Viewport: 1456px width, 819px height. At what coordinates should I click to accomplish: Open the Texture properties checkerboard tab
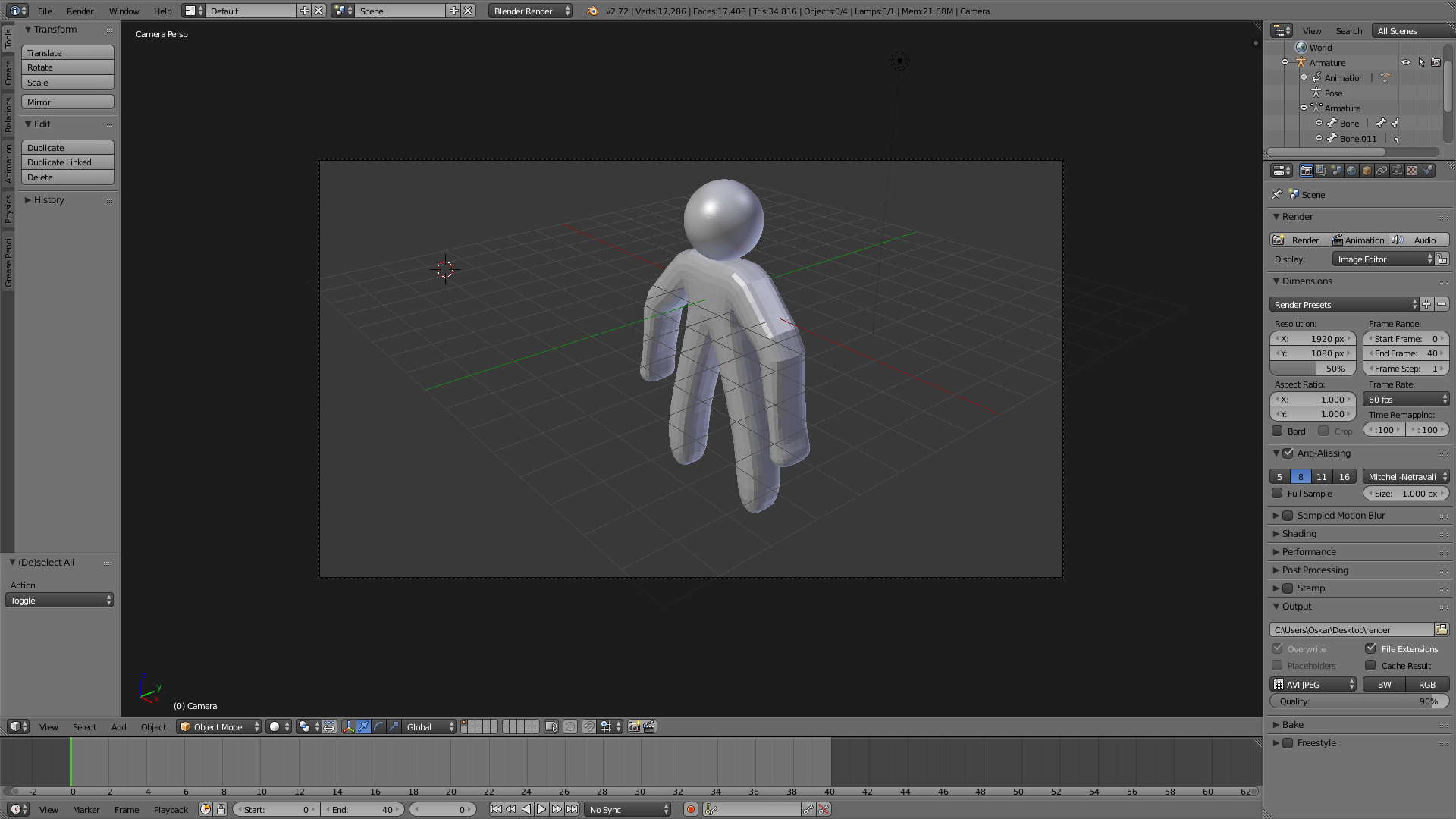1412,171
